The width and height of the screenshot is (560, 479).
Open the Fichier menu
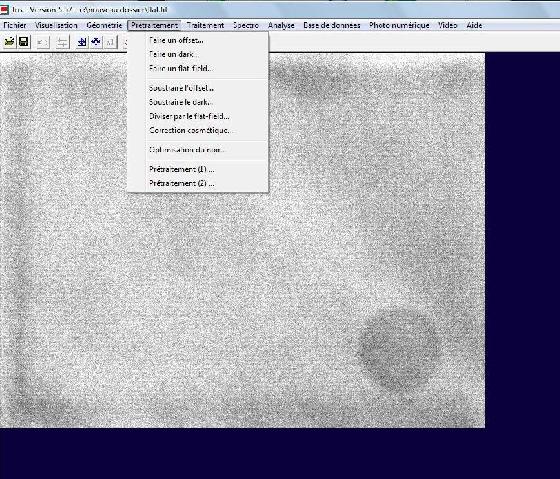point(15,25)
